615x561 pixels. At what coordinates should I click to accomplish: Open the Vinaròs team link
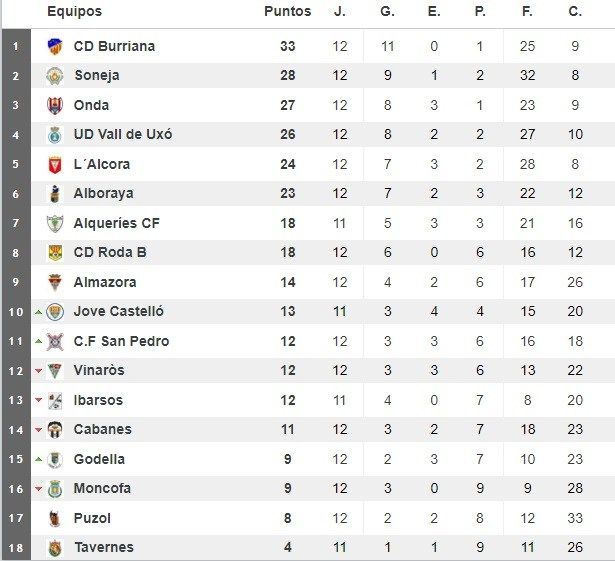point(99,371)
